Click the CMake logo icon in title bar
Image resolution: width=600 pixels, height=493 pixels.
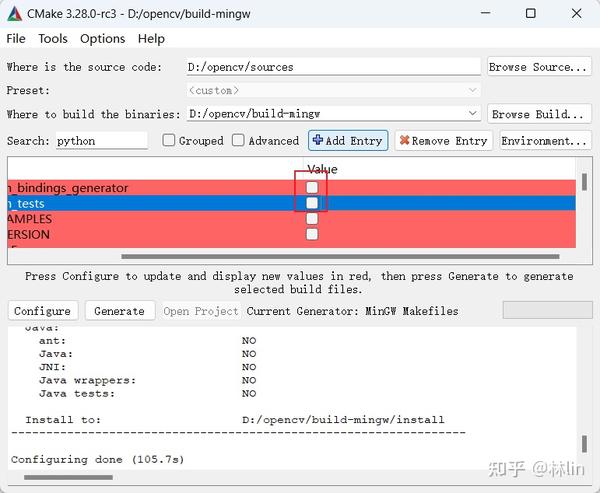(x=15, y=14)
